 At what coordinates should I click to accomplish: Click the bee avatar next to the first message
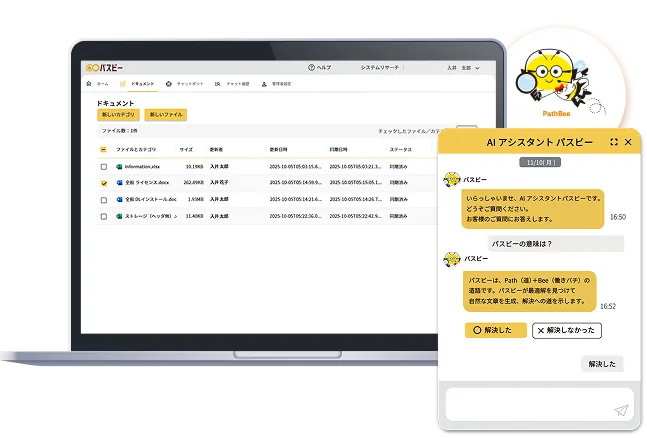451,180
